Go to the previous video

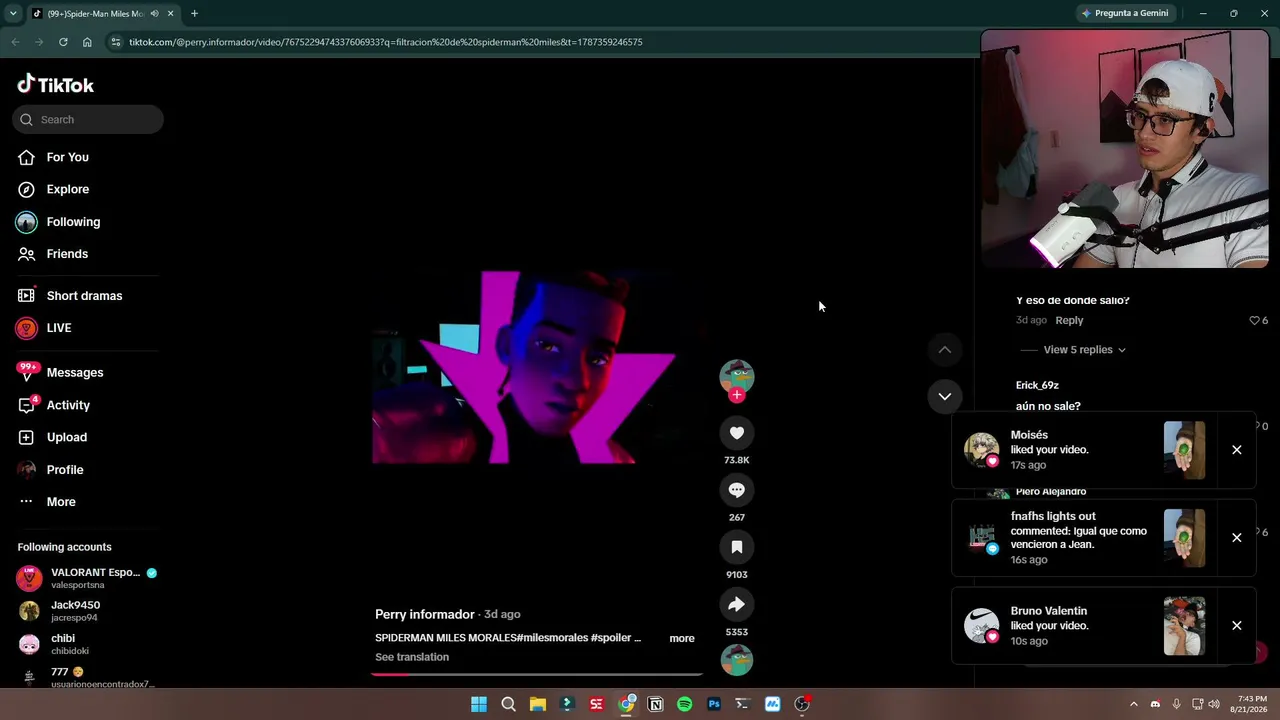(x=944, y=350)
